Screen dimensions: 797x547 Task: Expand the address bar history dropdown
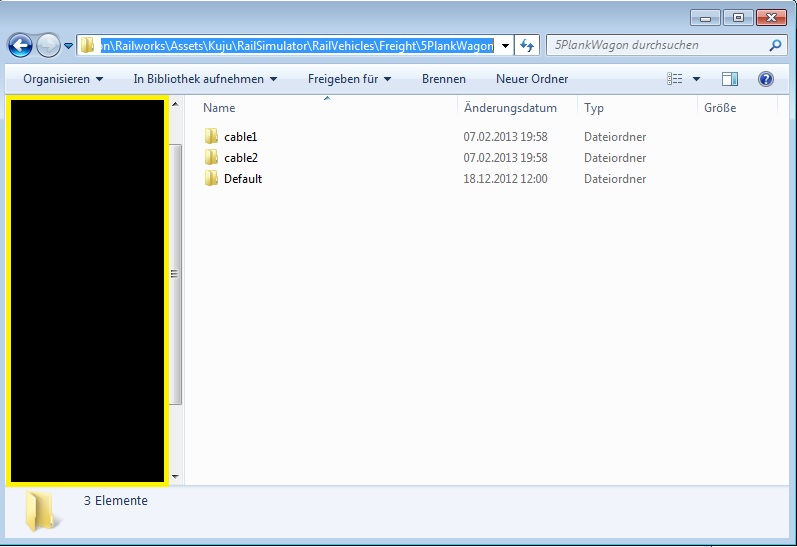point(505,46)
